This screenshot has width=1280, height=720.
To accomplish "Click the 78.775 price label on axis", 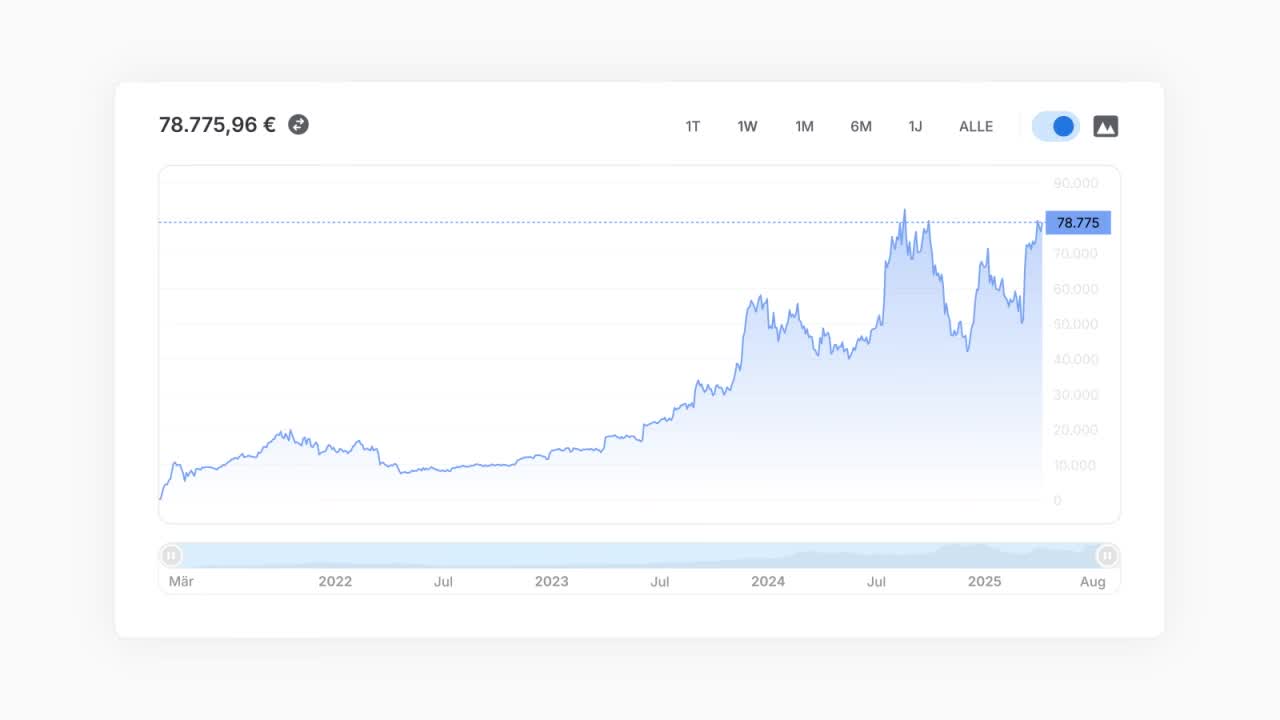I will coord(1078,223).
